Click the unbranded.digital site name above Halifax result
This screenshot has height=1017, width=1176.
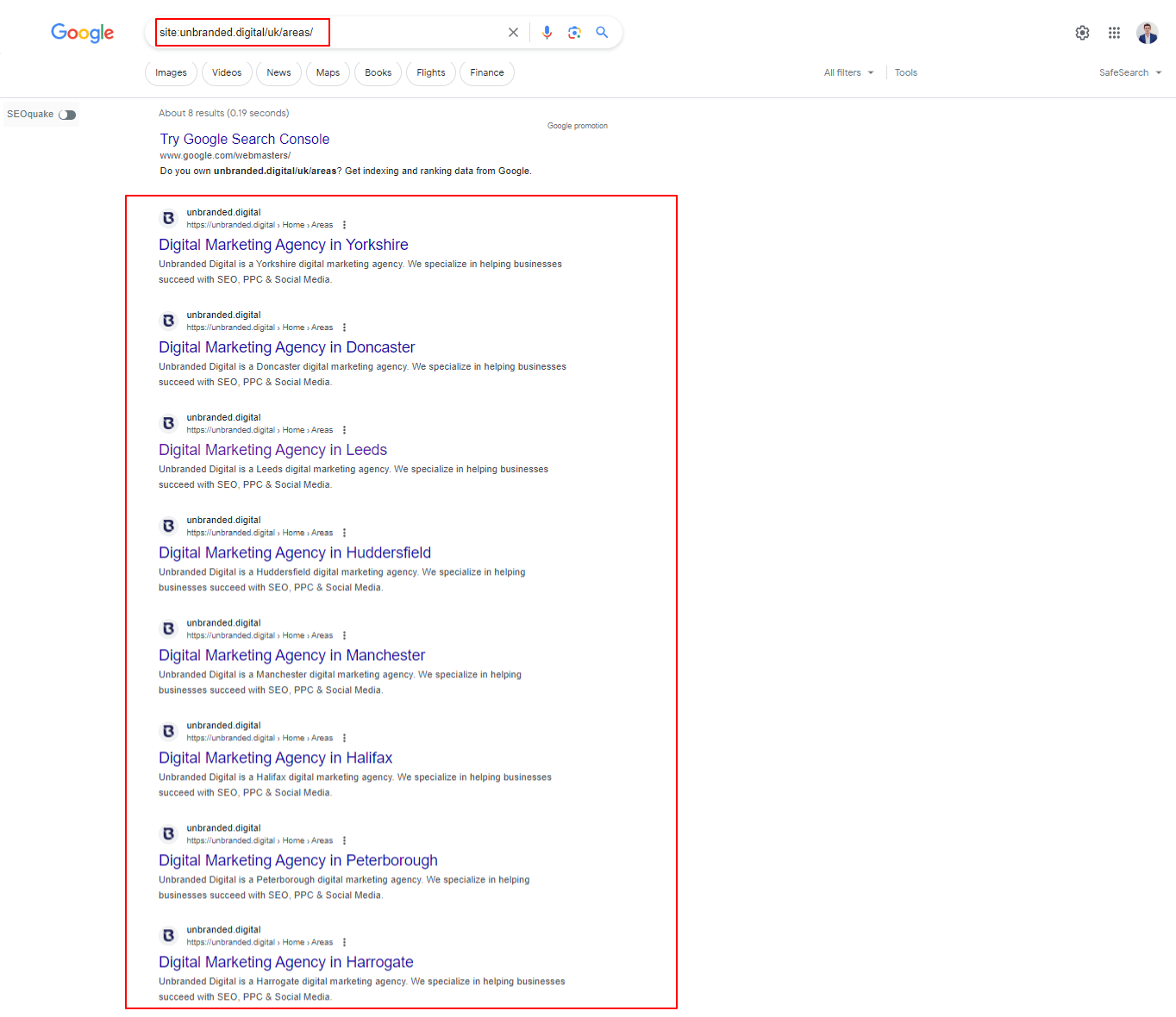point(223,726)
